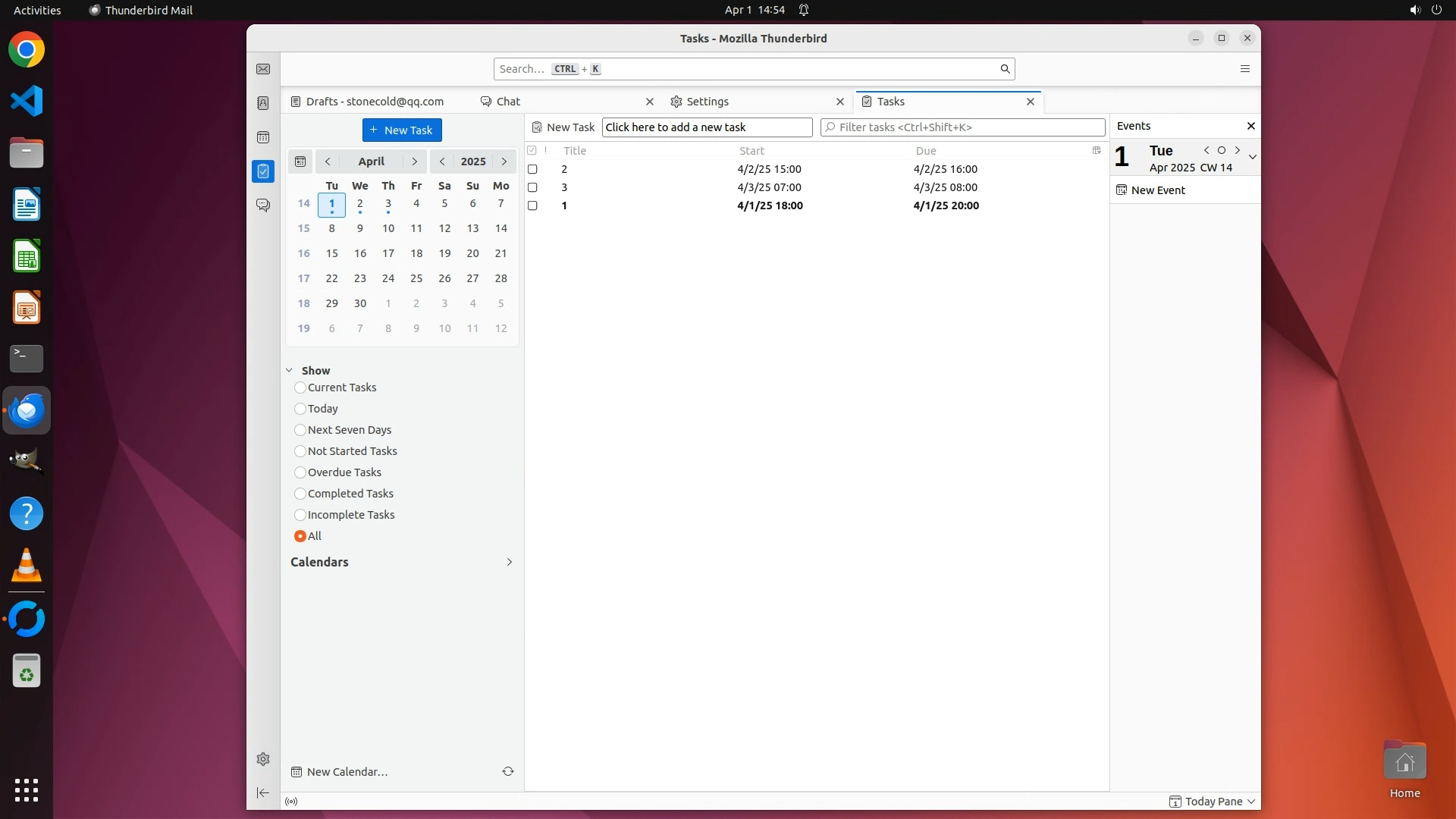1456x819 pixels.
Task: Select the Overdue Tasks radio button
Action: (300, 472)
